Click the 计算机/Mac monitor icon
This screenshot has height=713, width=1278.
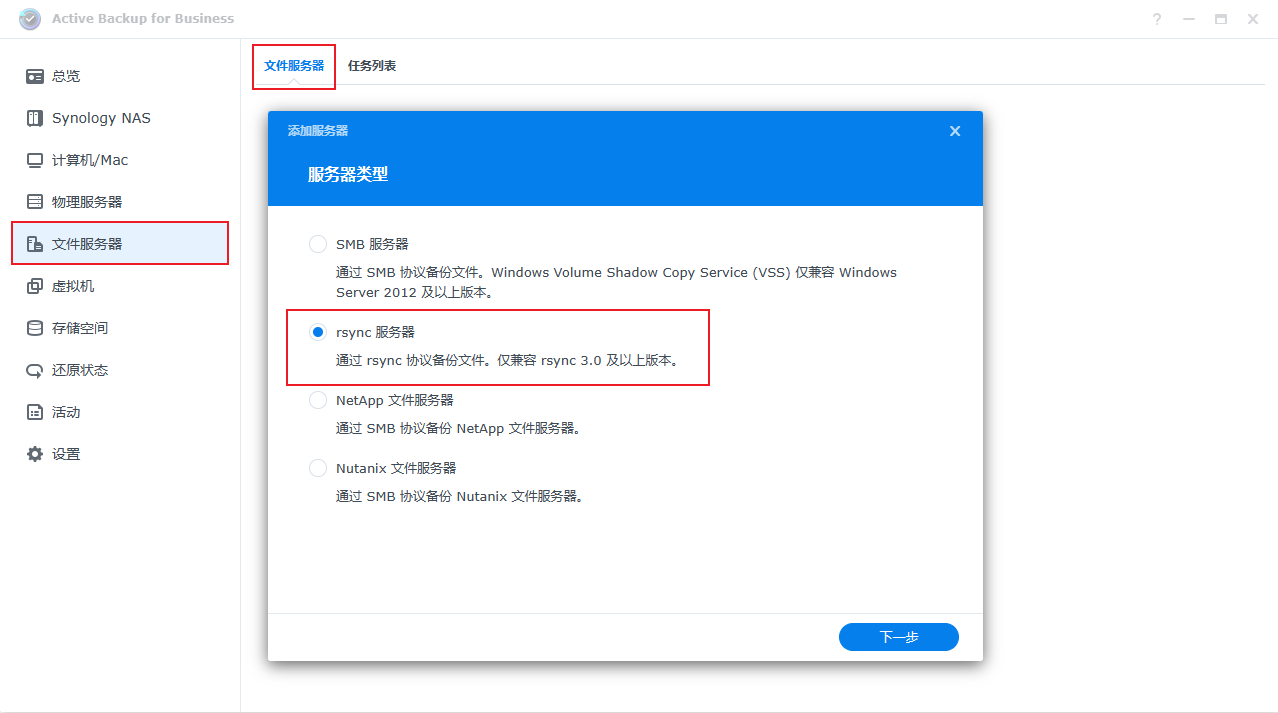coord(35,160)
